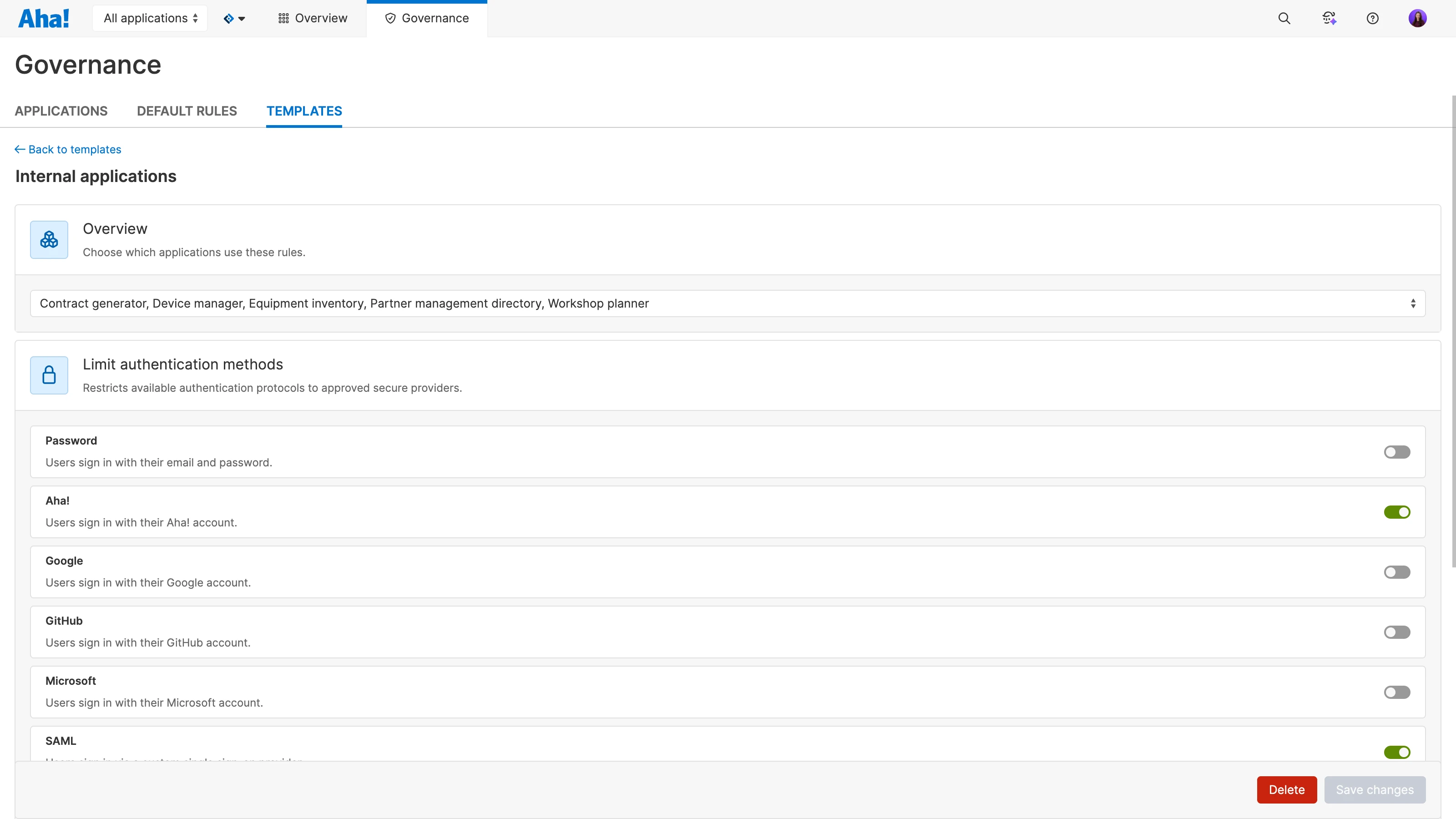1456x819 pixels.
Task: Open the user profile avatar
Action: coord(1418,18)
